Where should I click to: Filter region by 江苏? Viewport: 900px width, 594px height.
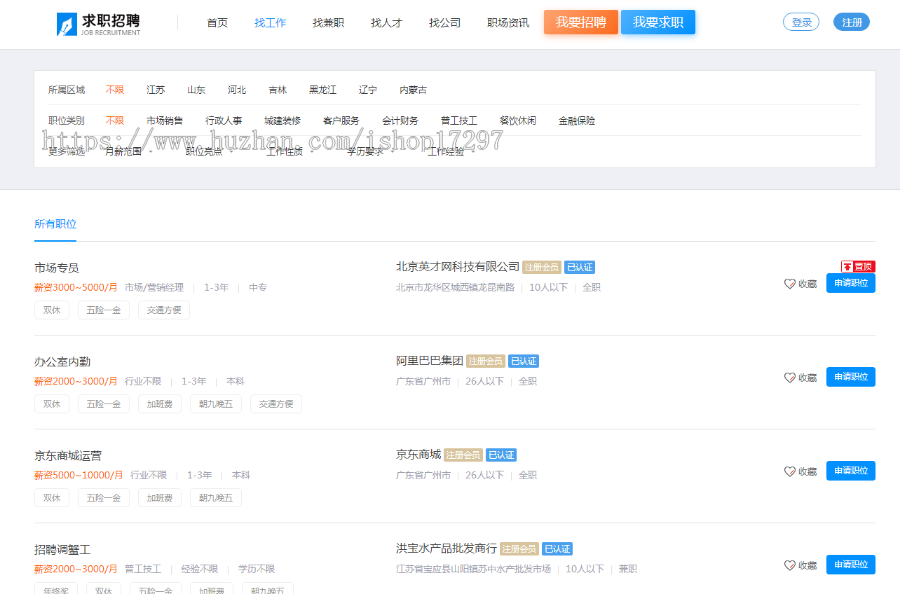(x=156, y=90)
